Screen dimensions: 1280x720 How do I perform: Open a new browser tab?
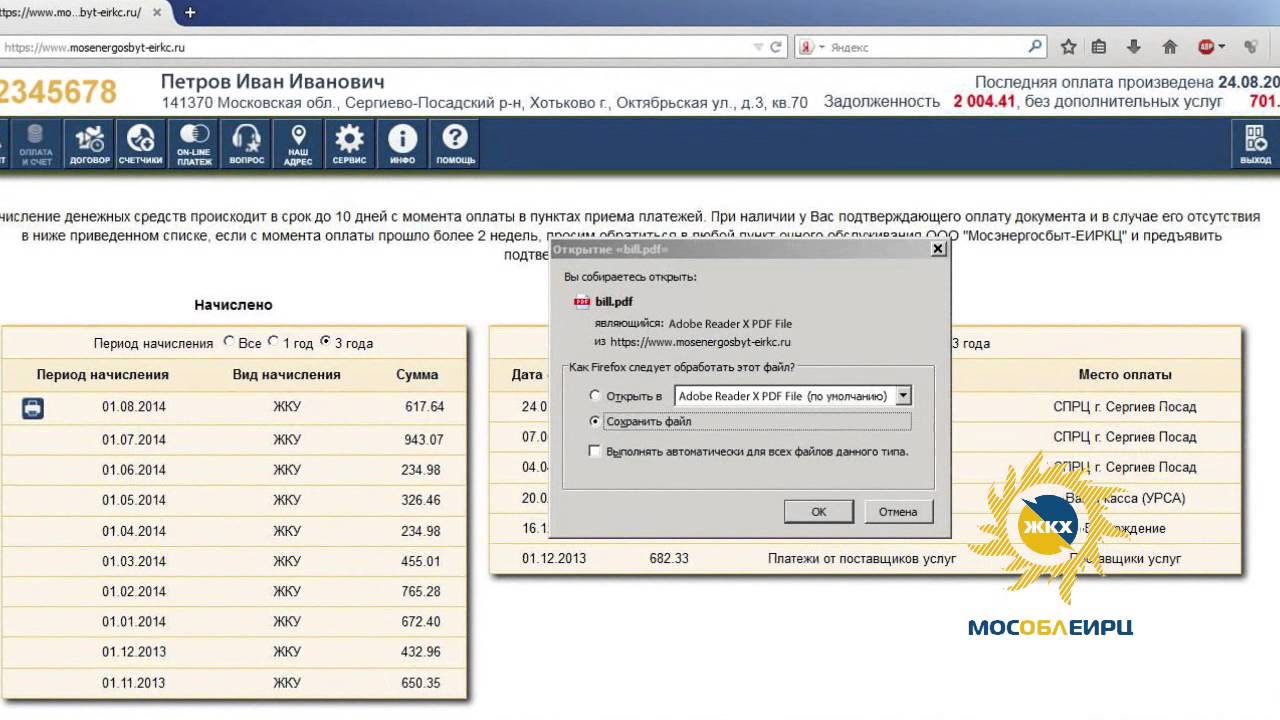click(x=190, y=12)
